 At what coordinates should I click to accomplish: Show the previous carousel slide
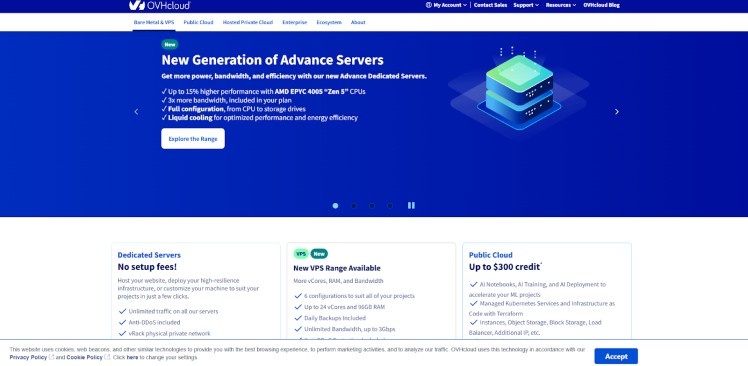coord(136,112)
